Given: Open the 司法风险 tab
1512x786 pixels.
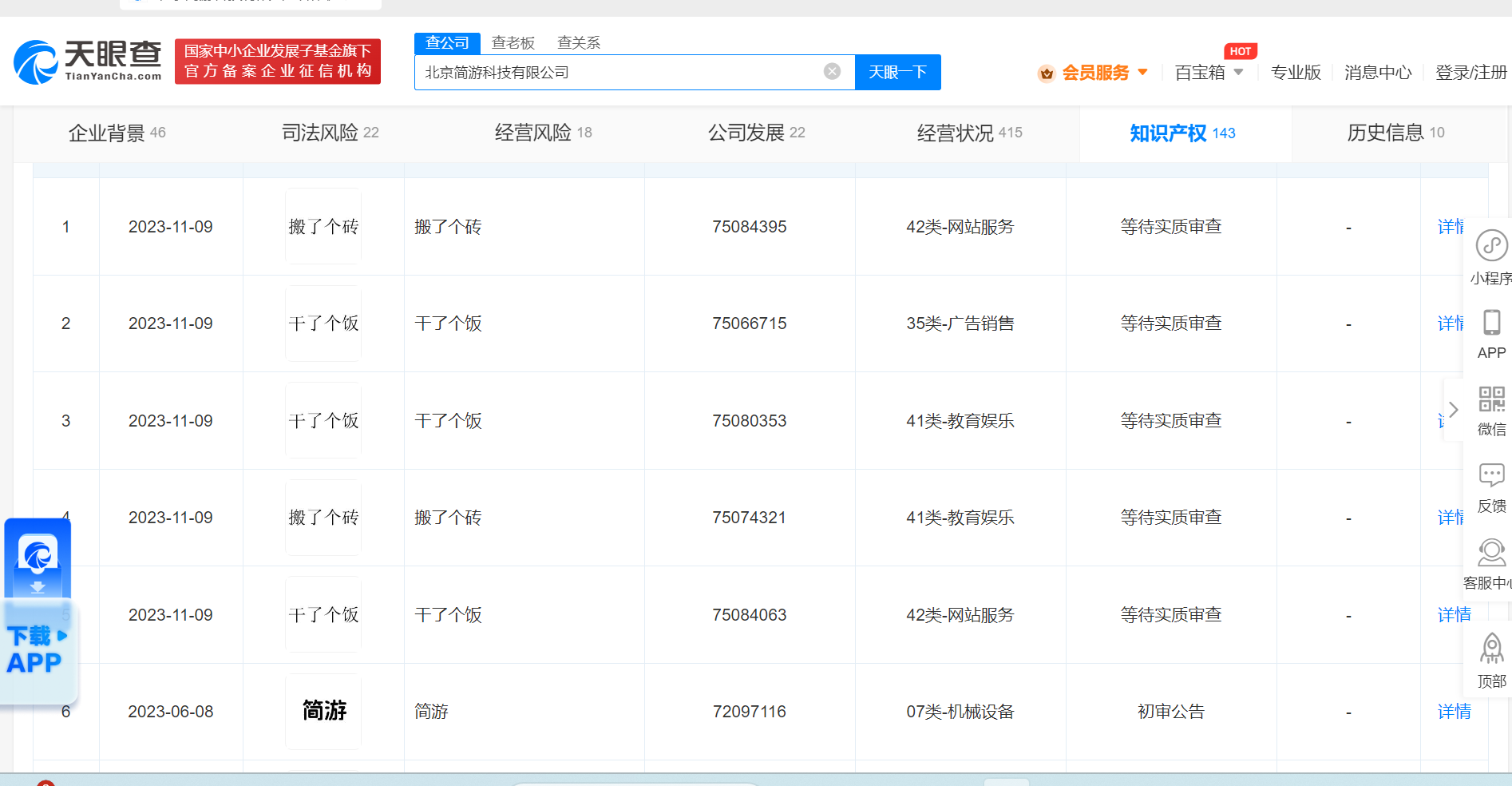Looking at the screenshot, I should 331,133.
